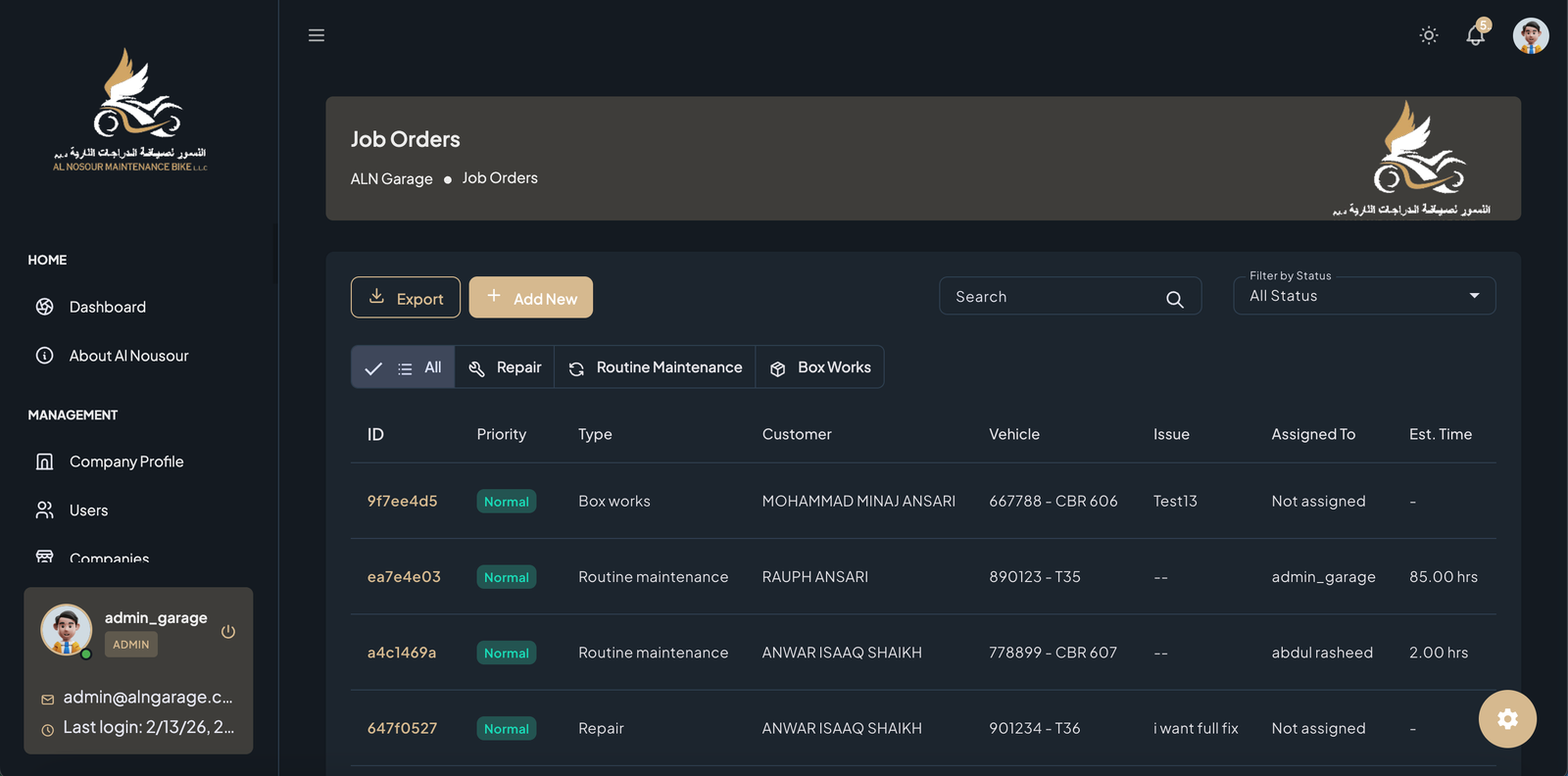
Task: Open job order 9f7ee4d5
Action: (402, 501)
